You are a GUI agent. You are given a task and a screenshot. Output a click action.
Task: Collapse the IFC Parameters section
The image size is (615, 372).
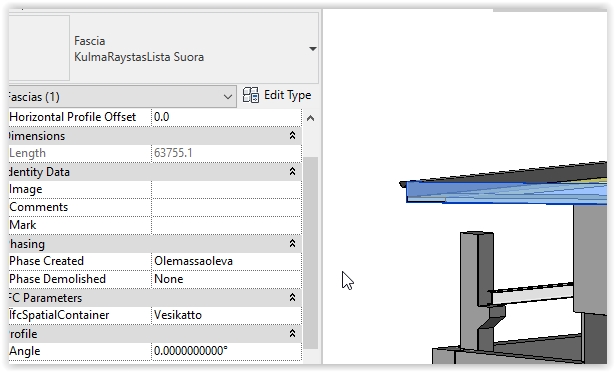point(292,298)
